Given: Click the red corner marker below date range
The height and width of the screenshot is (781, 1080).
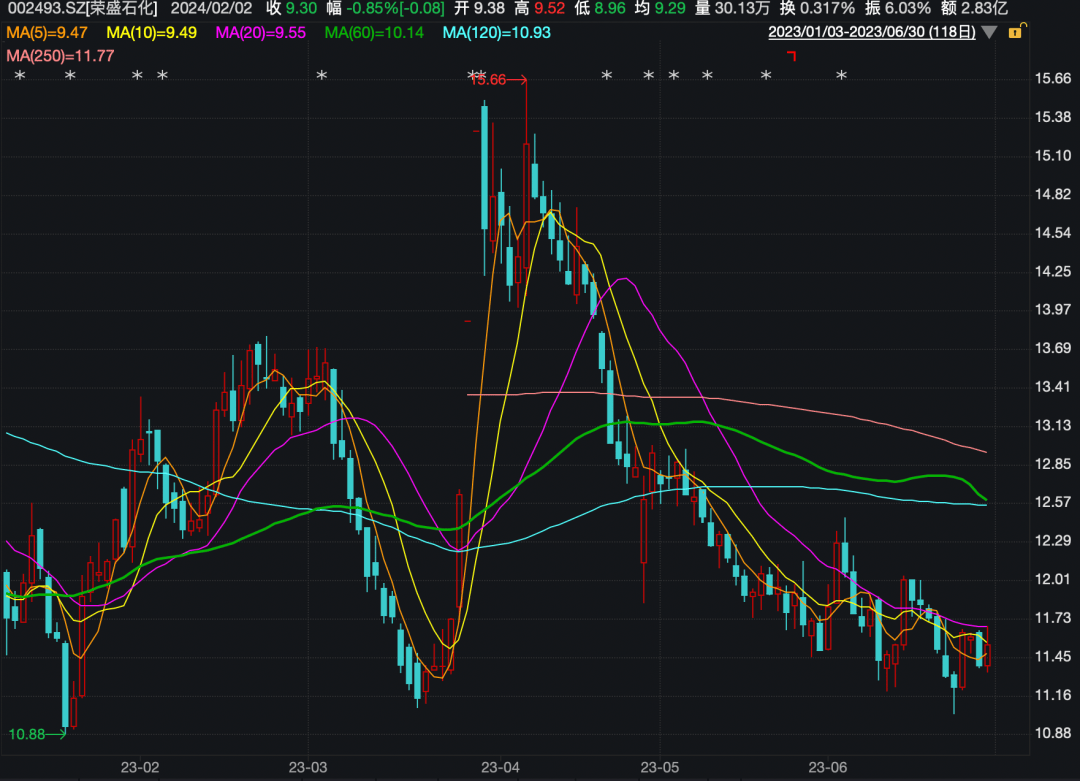Looking at the screenshot, I should (791, 56).
